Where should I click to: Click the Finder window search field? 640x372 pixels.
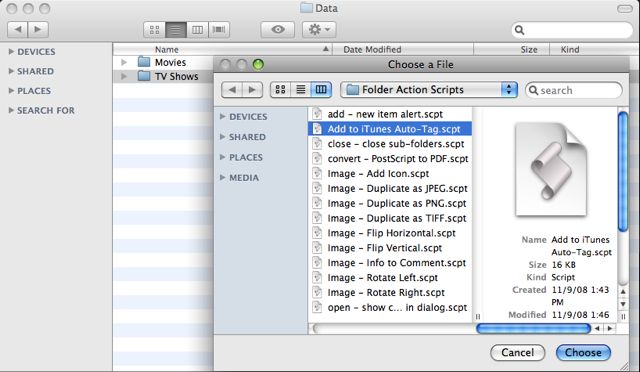point(572,30)
